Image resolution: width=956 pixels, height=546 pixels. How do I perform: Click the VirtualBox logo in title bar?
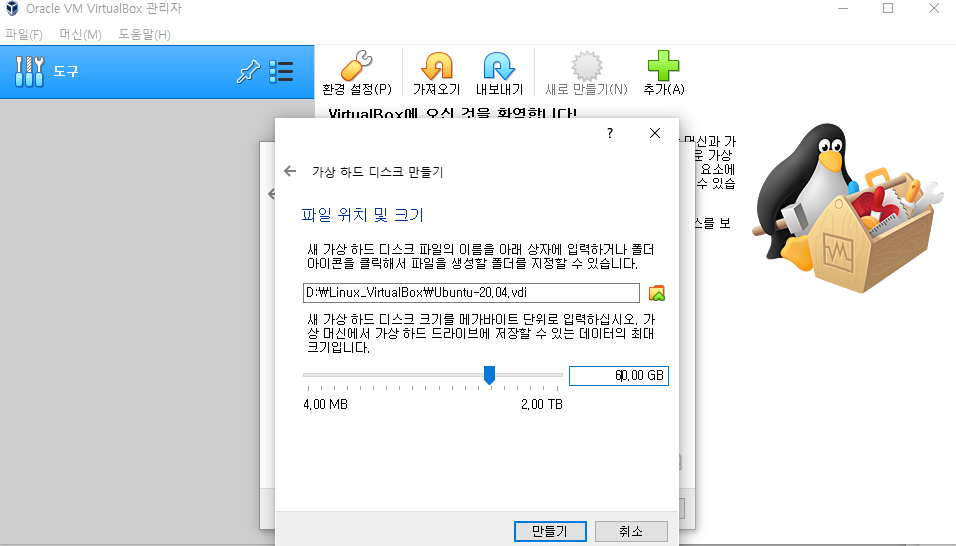pyautogui.click(x=12, y=9)
